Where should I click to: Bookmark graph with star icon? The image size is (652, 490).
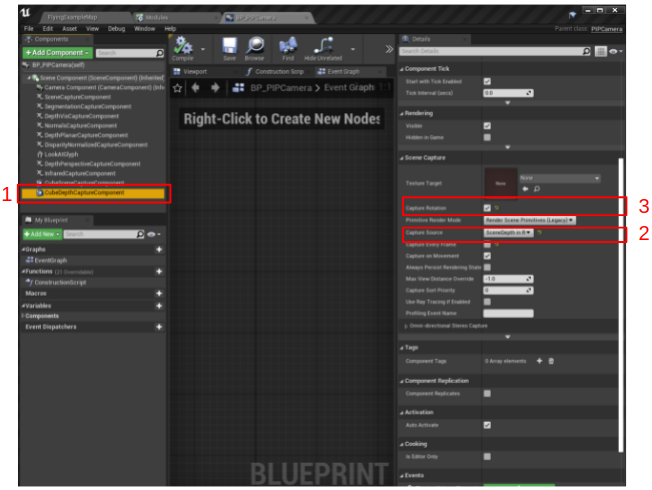click(x=178, y=88)
